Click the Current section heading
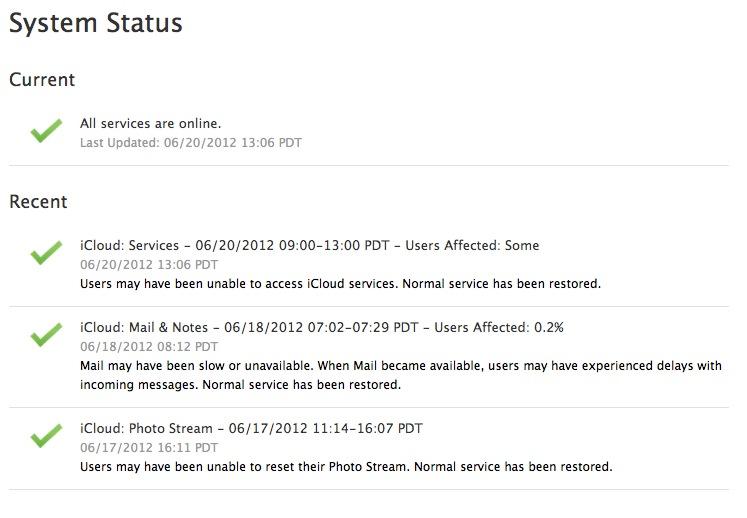Viewport: 747px width, 518px height. (x=42, y=80)
